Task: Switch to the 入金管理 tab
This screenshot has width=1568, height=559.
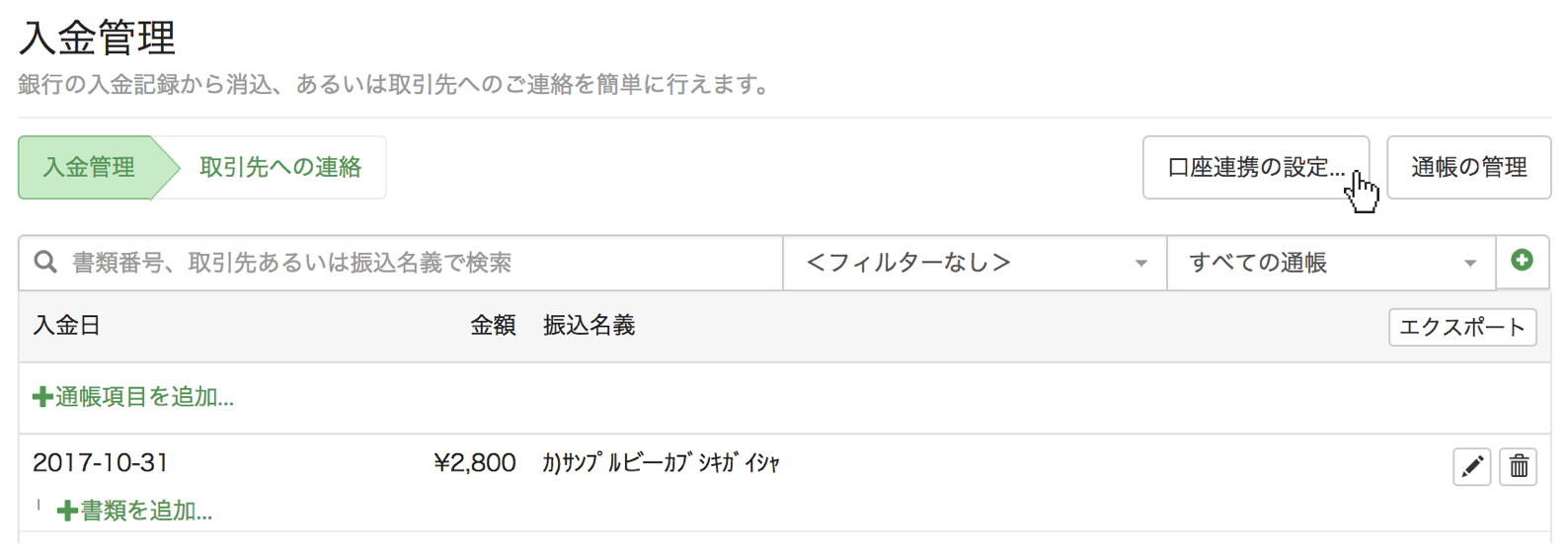Action: (89, 167)
